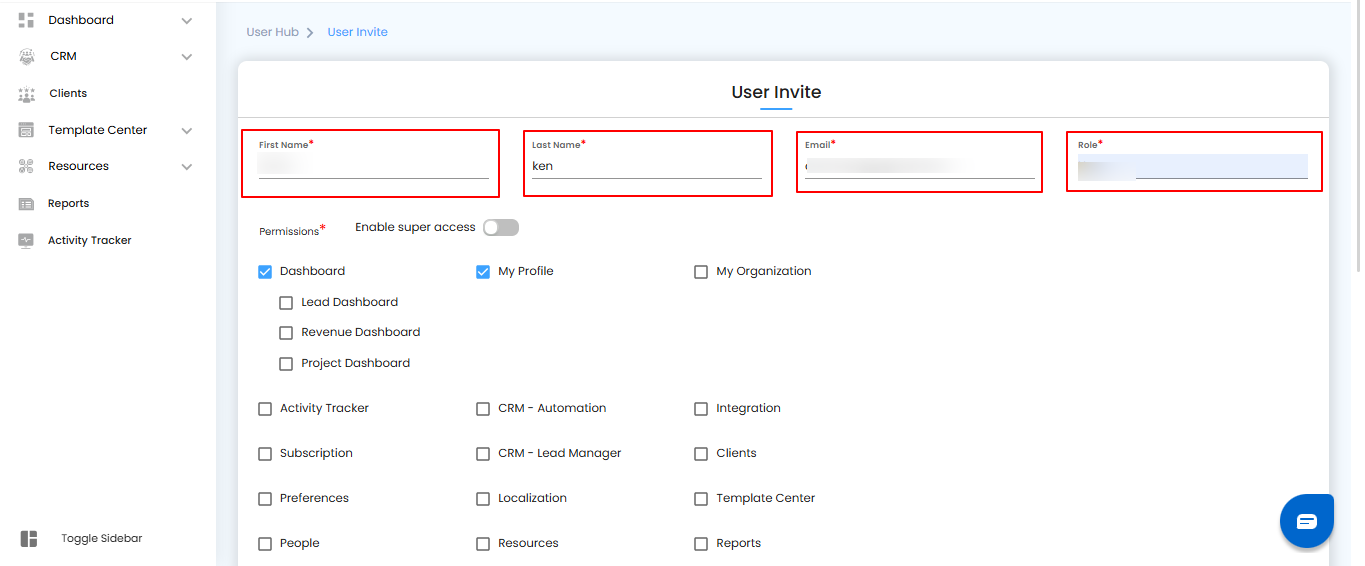1365x566 pixels.
Task: Click the User Invite breadcrumb link
Action: (x=357, y=32)
